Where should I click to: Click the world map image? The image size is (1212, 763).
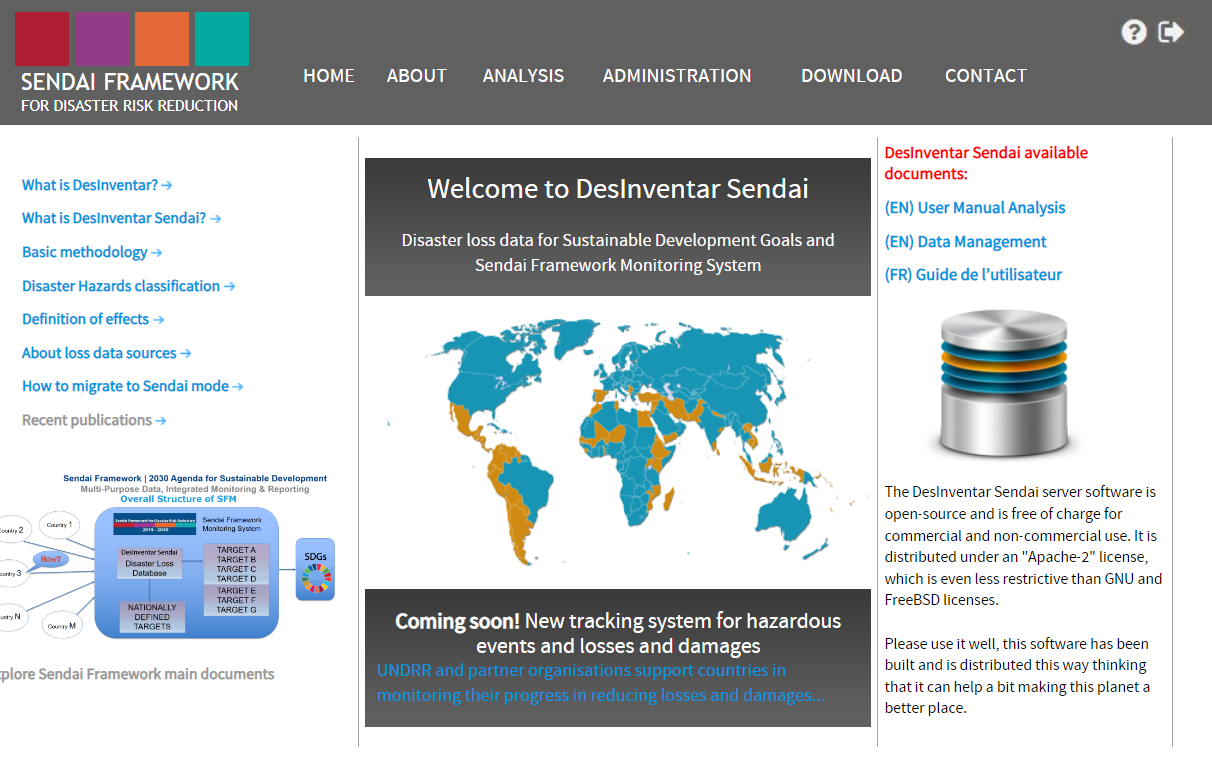pyautogui.click(x=617, y=442)
